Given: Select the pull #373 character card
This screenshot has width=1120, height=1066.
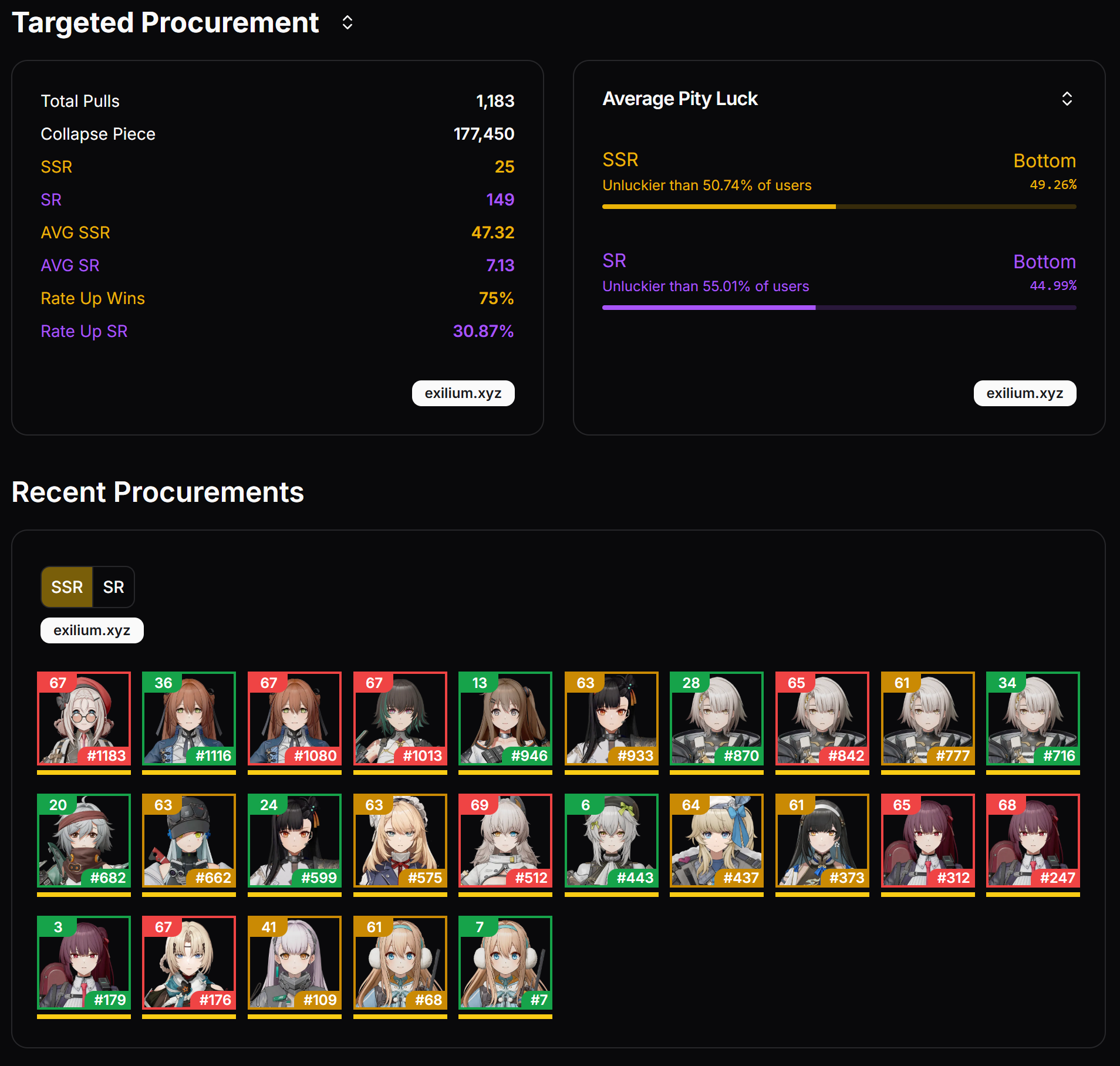Looking at the screenshot, I should (822, 841).
